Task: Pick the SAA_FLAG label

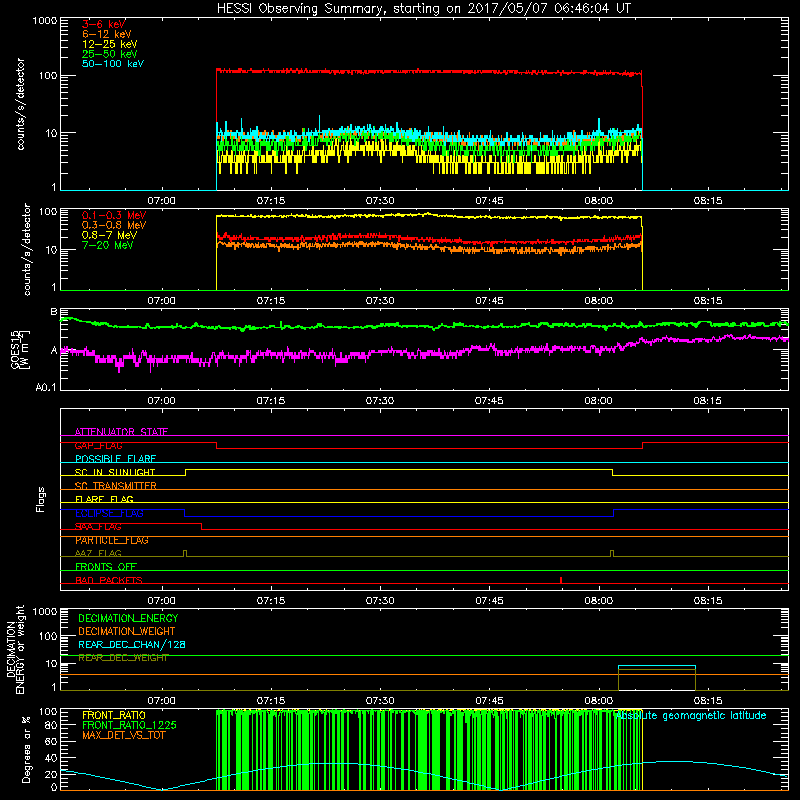Action: (x=98, y=527)
